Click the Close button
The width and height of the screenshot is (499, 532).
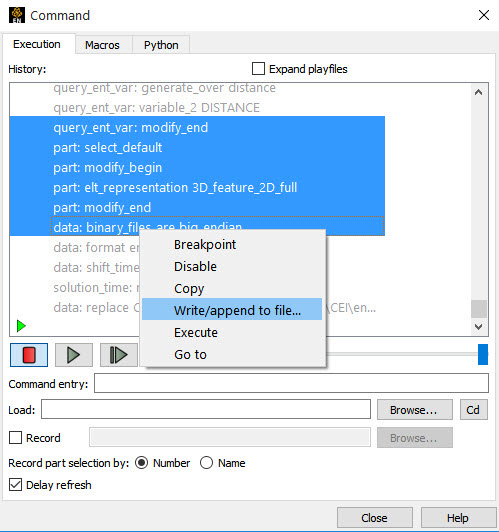tap(375, 518)
